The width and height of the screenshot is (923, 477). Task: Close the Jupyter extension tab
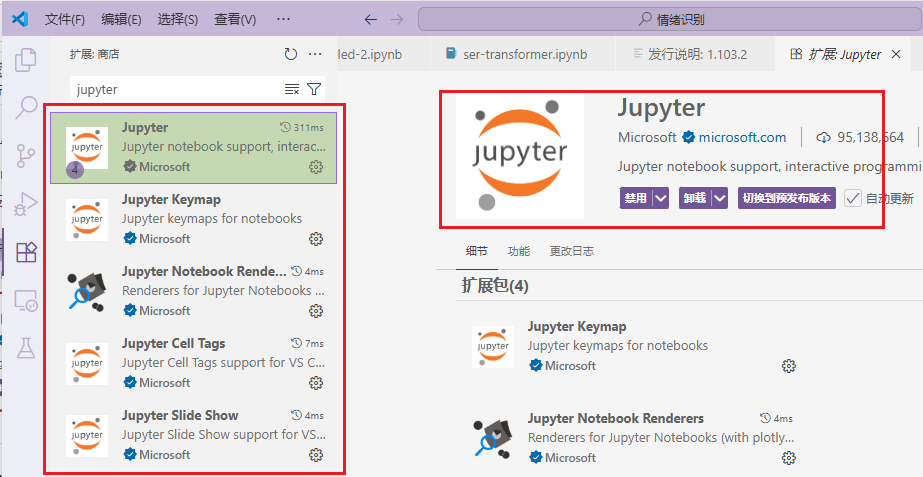click(896, 54)
